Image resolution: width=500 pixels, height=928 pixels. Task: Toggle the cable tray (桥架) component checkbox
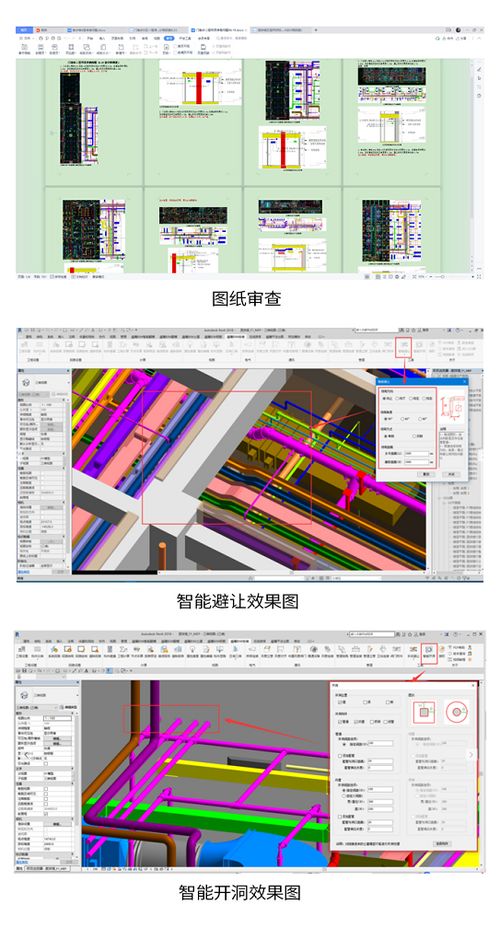tap(372, 721)
